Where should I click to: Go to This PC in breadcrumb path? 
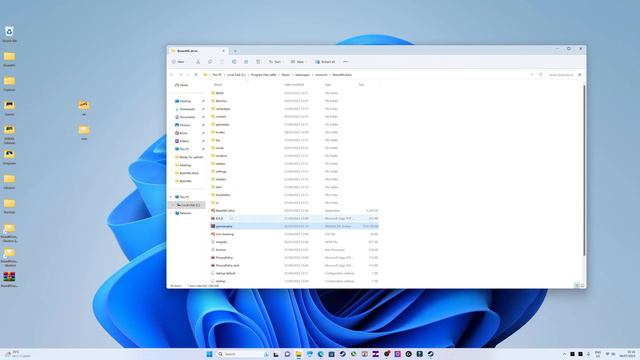217,75
